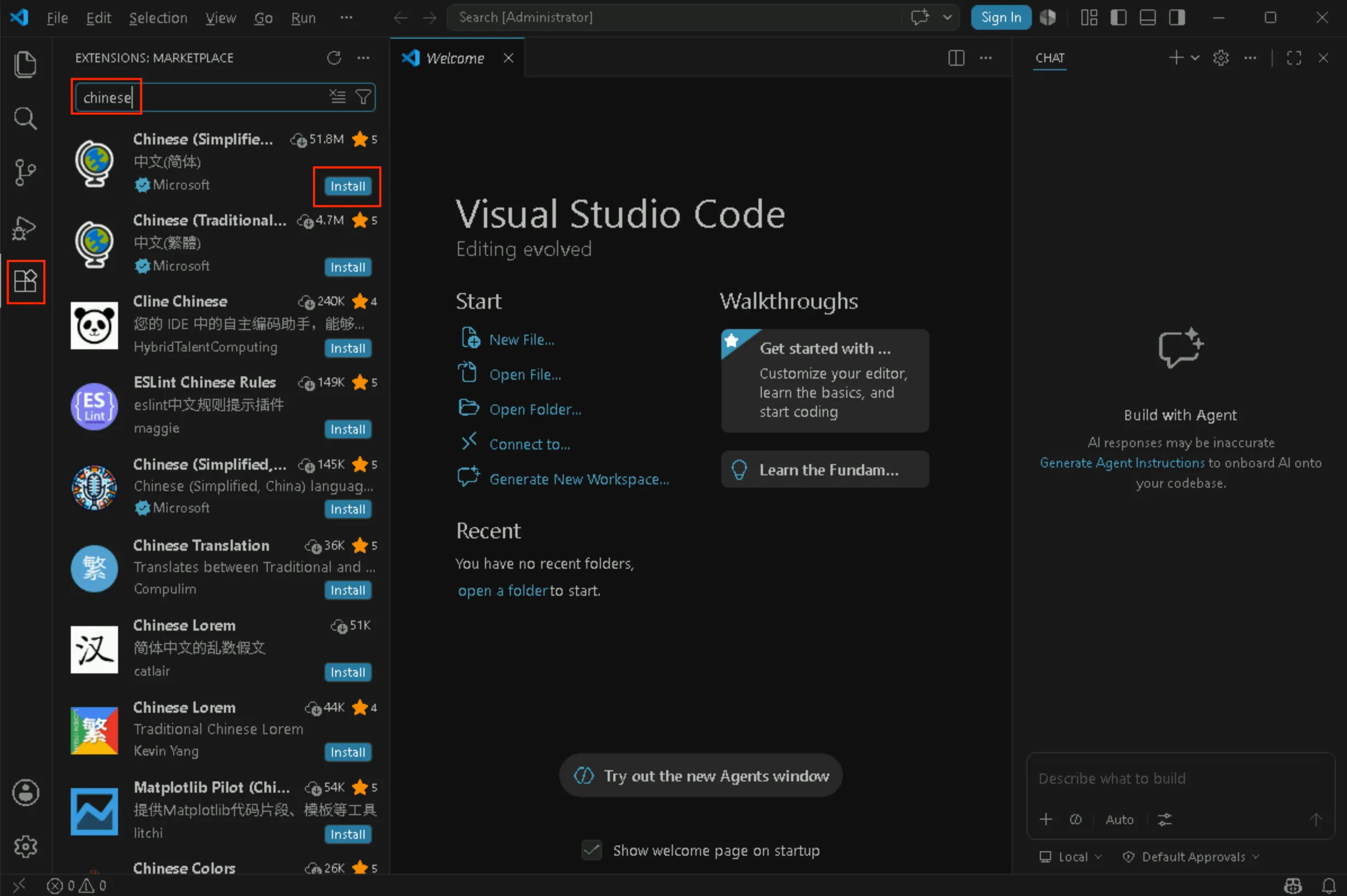Open the Copilot status icon in status bar
Viewport: 1347px width, 896px height.
pos(1293,886)
